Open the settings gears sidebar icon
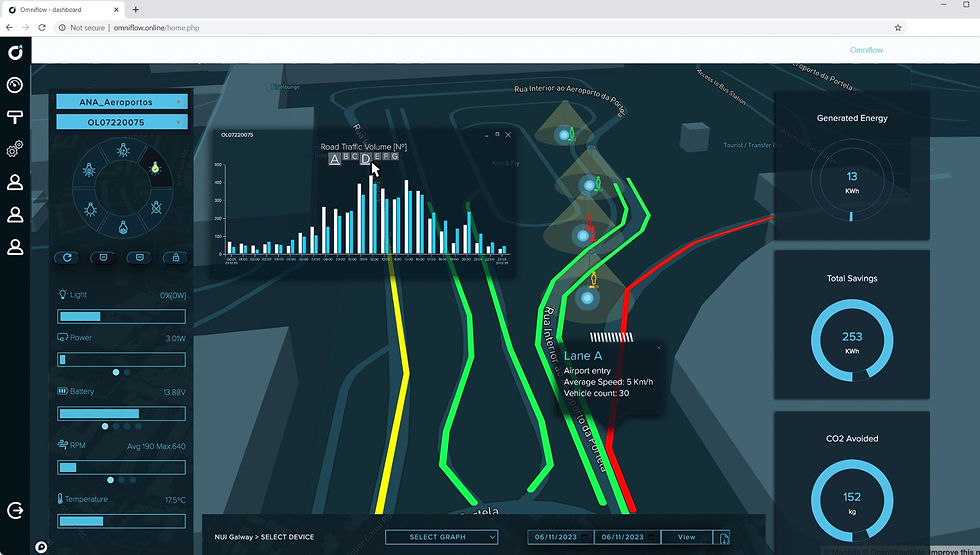The image size is (980, 555). pyautogui.click(x=15, y=149)
